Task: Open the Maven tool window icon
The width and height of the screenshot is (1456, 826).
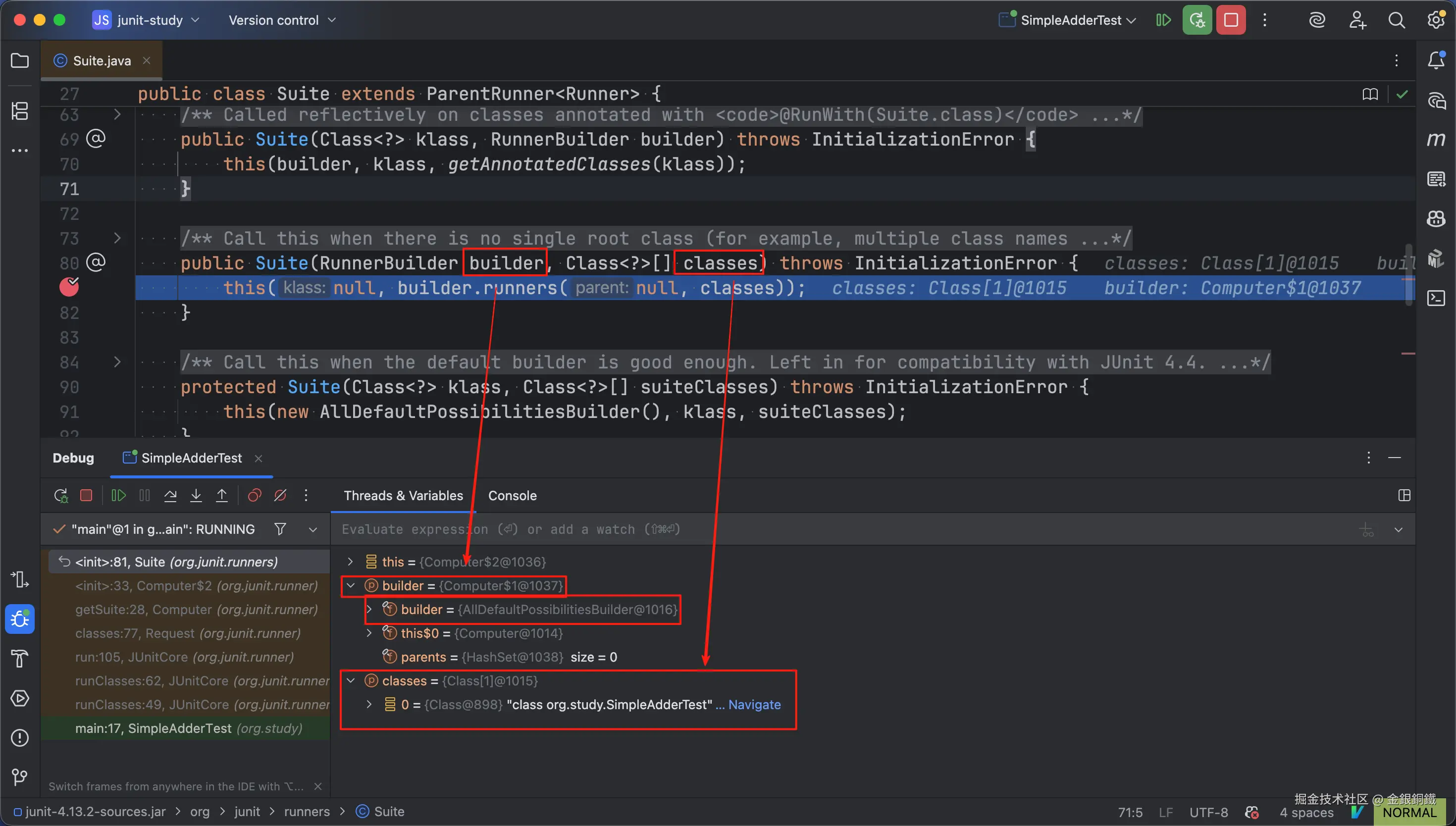Action: click(1436, 139)
